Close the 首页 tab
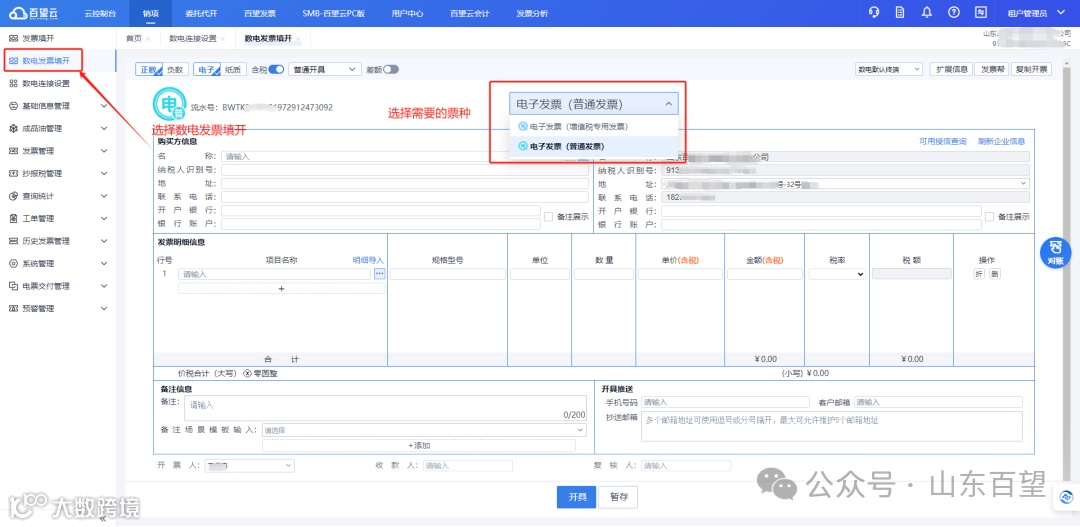 [148, 39]
